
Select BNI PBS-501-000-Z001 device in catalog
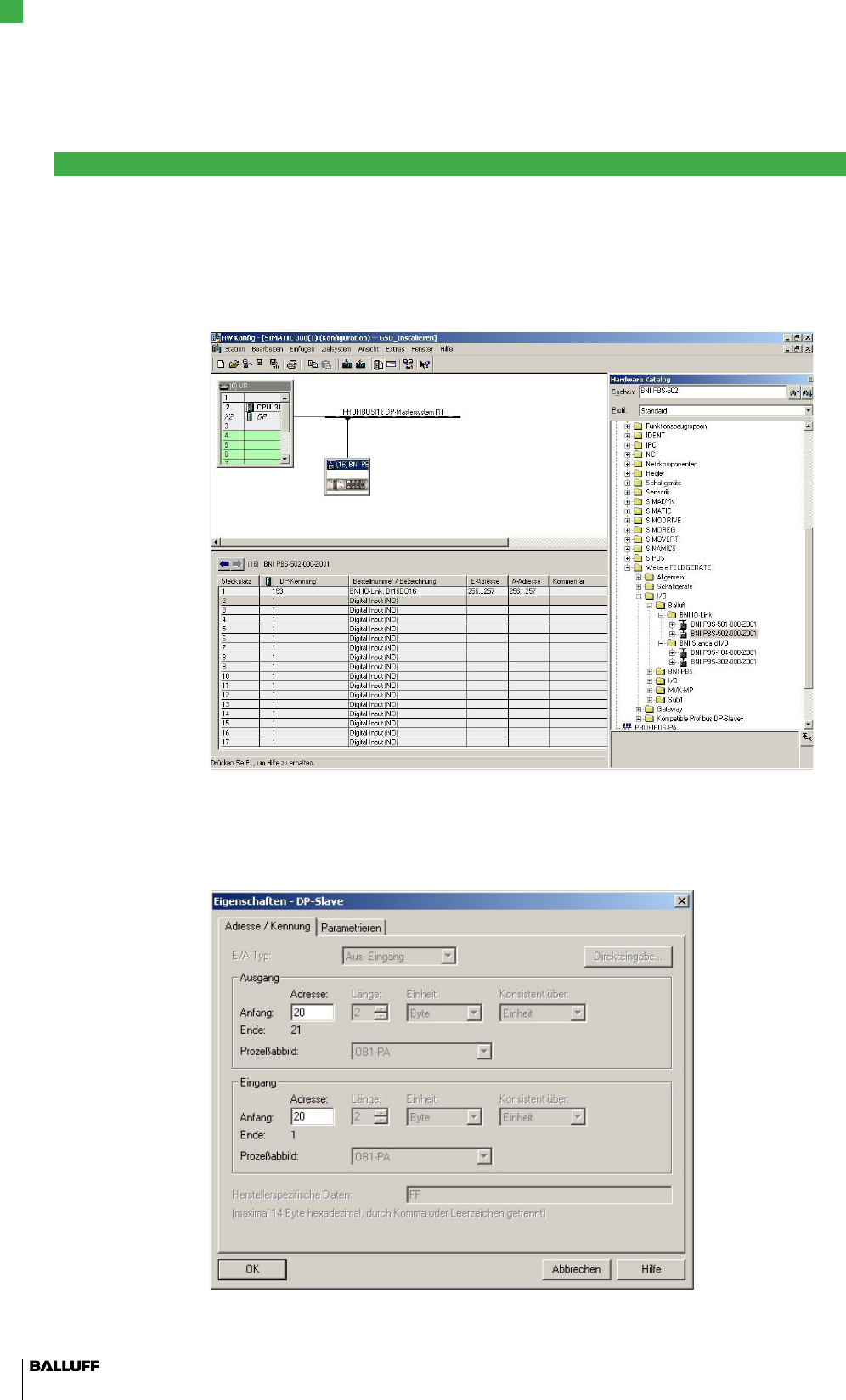(x=724, y=624)
